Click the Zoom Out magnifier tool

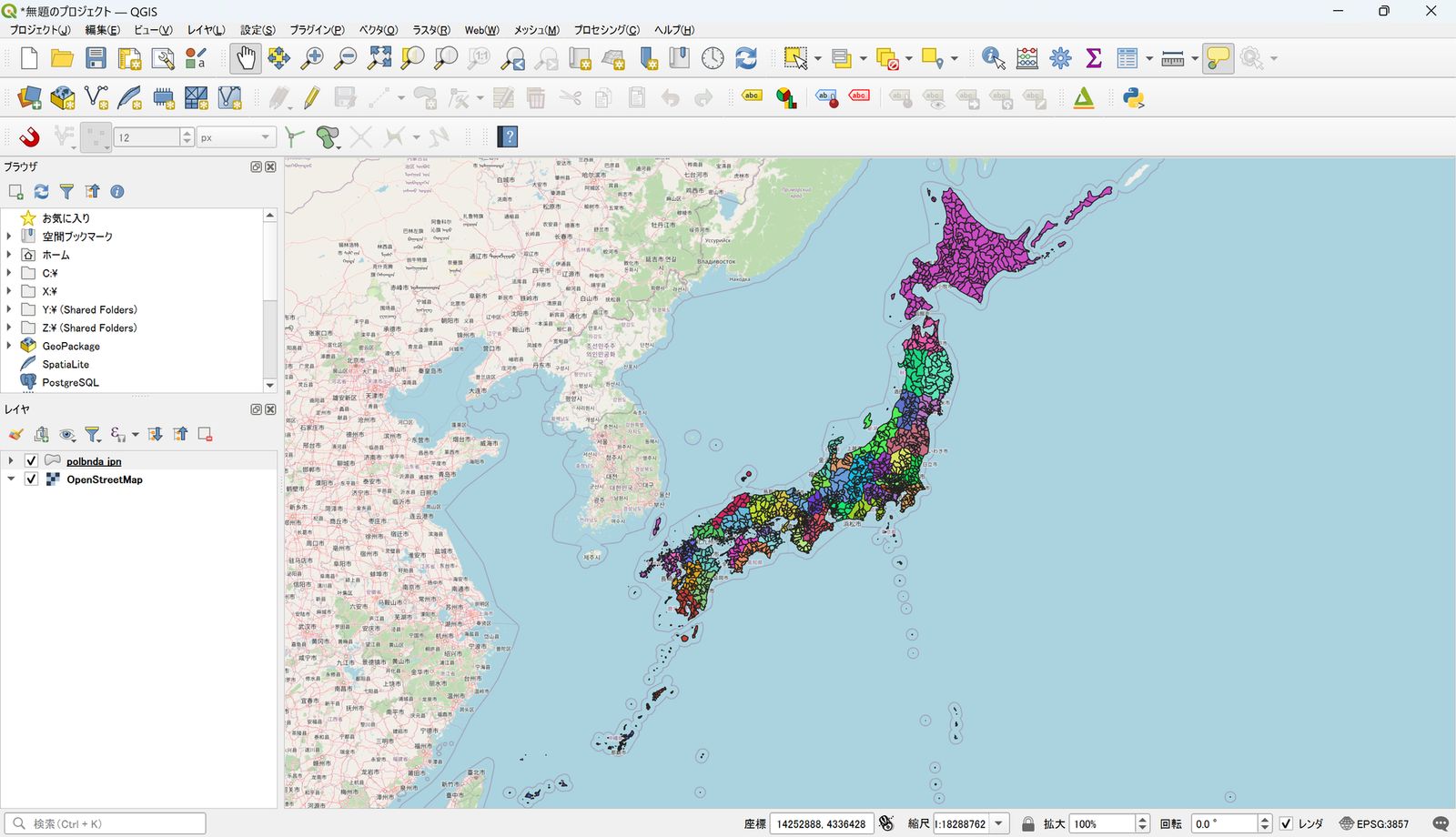346,58
